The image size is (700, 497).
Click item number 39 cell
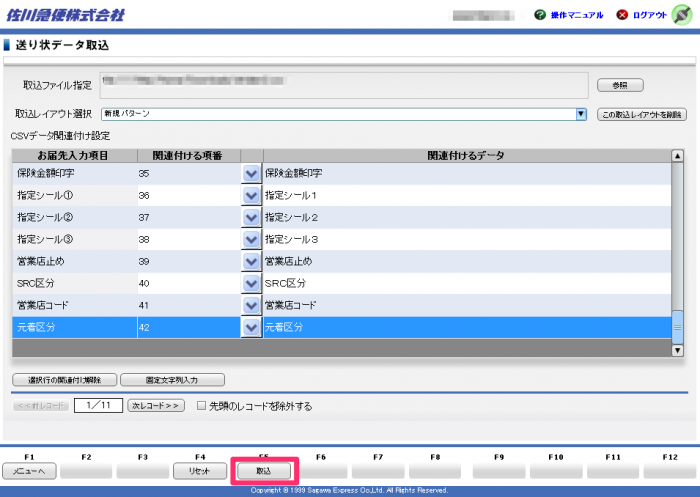point(189,261)
